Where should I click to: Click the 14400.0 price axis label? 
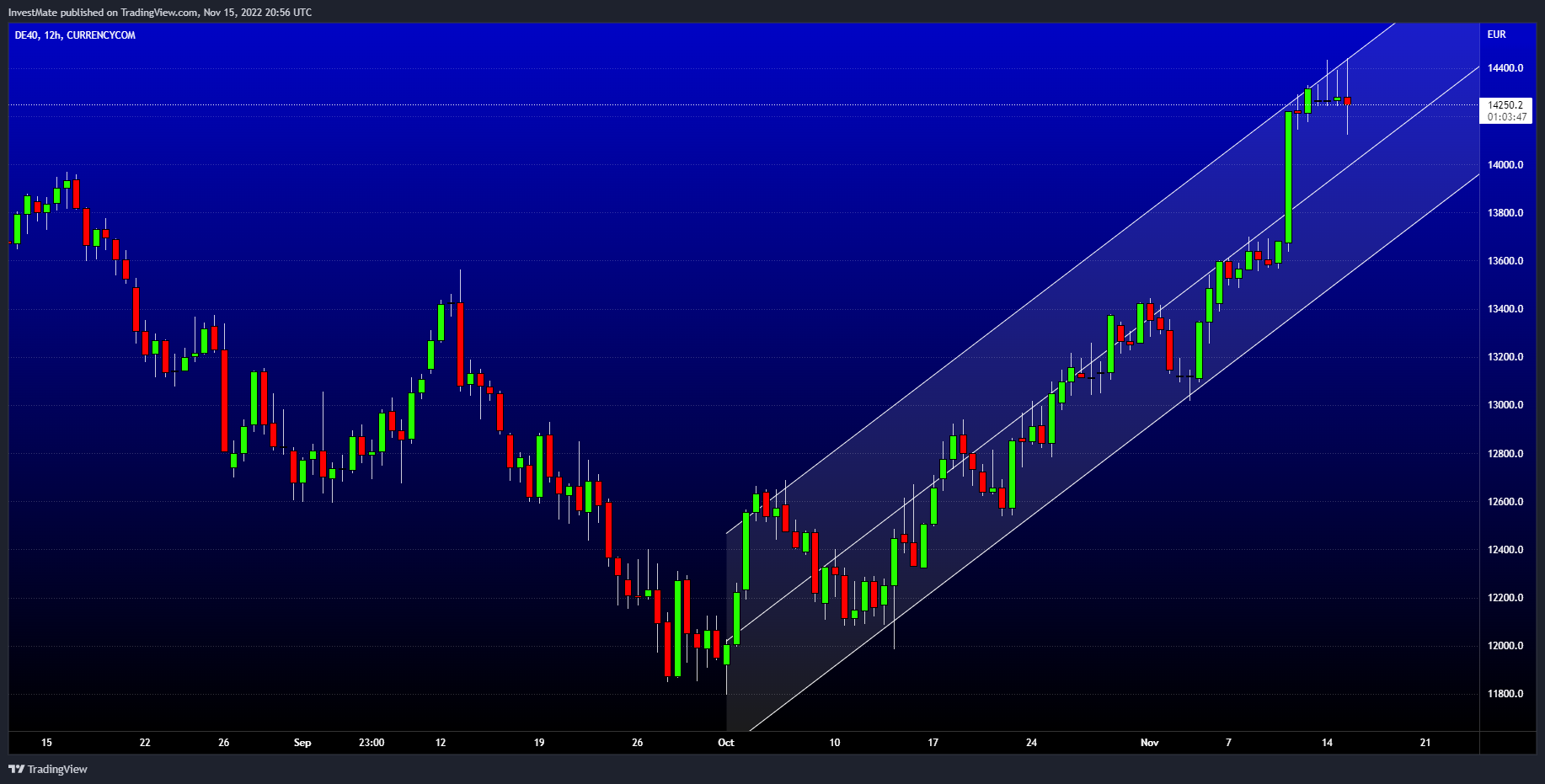1505,68
